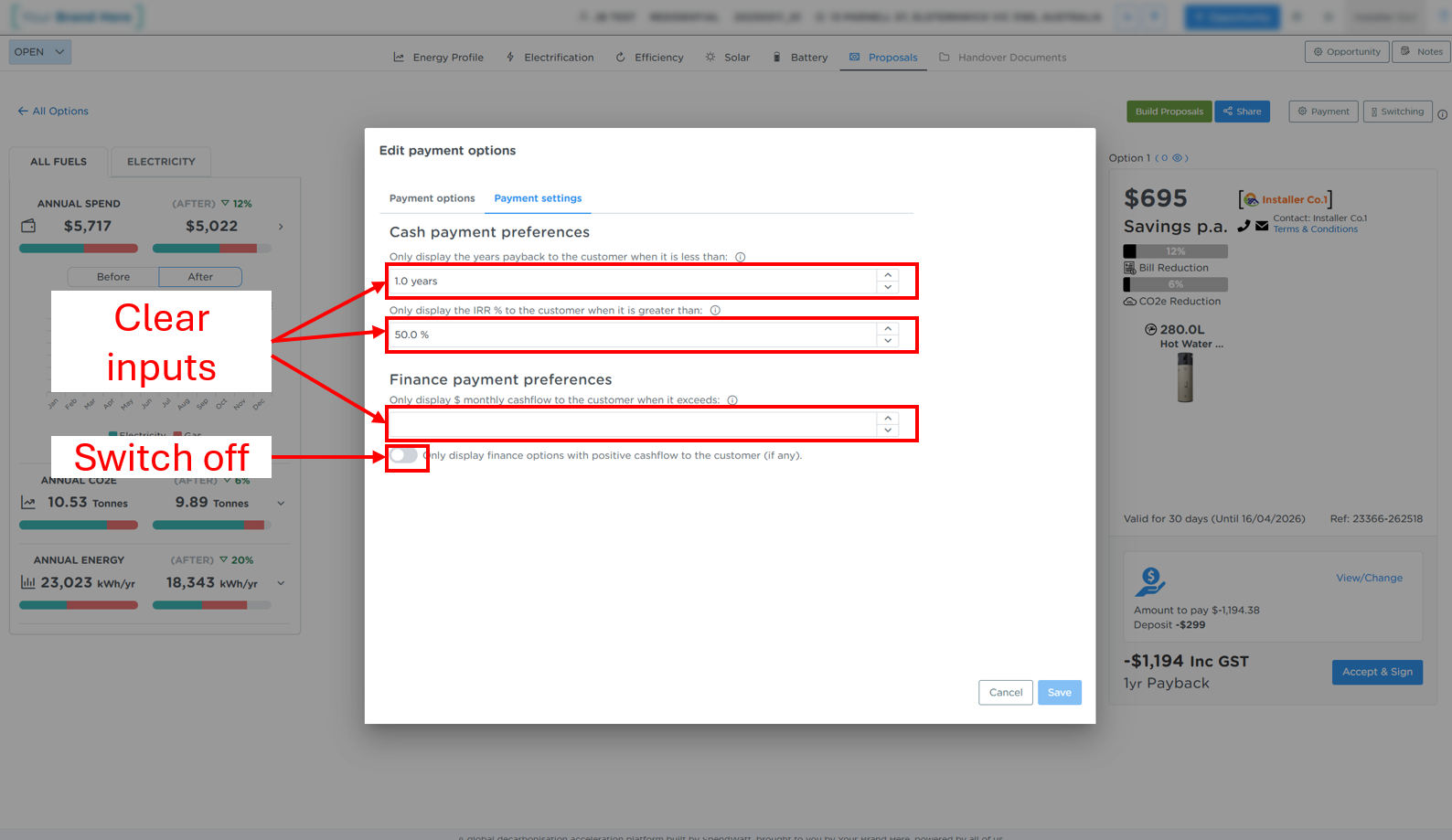Increase the years payback stepper value
The height and width of the screenshot is (840, 1452).
[x=888, y=275]
